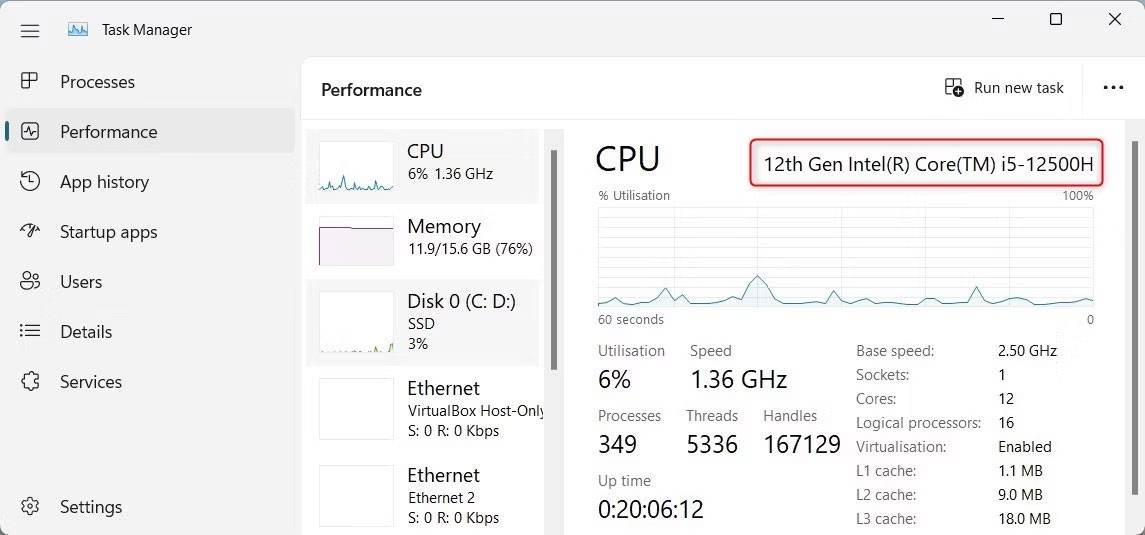1145x535 pixels.
Task: Open the hamburger navigation menu
Action: [30, 30]
